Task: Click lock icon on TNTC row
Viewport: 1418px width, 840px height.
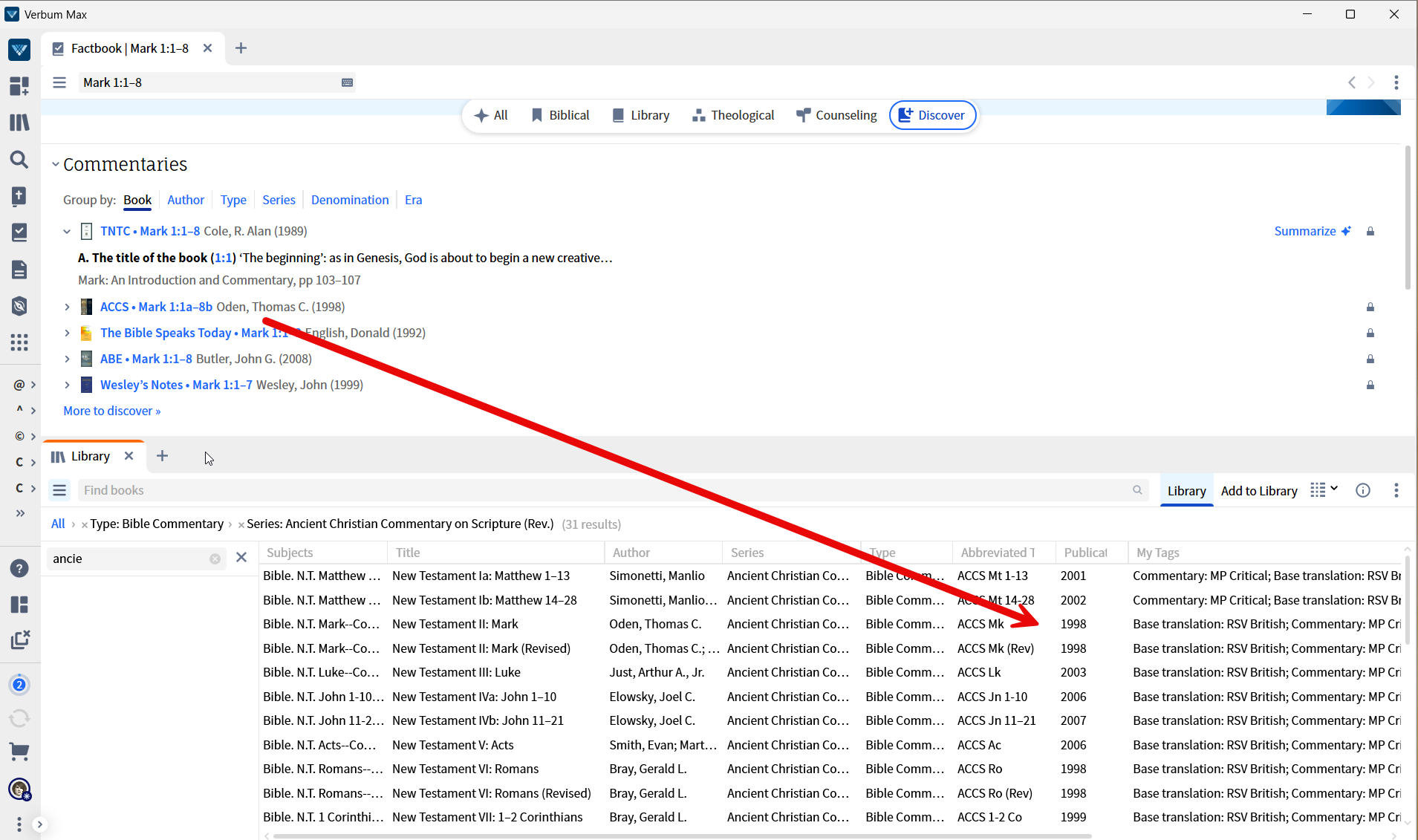Action: pyautogui.click(x=1370, y=232)
